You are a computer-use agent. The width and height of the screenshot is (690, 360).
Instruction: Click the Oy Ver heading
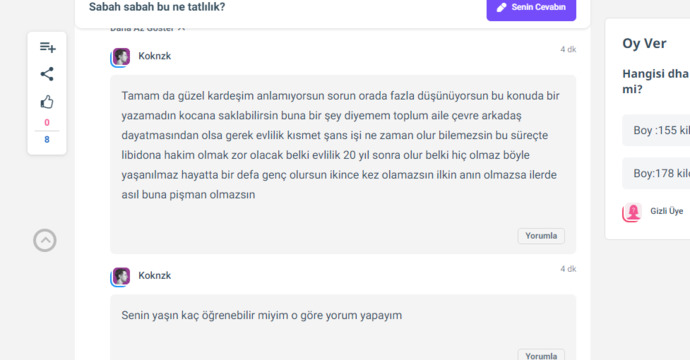[644, 43]
